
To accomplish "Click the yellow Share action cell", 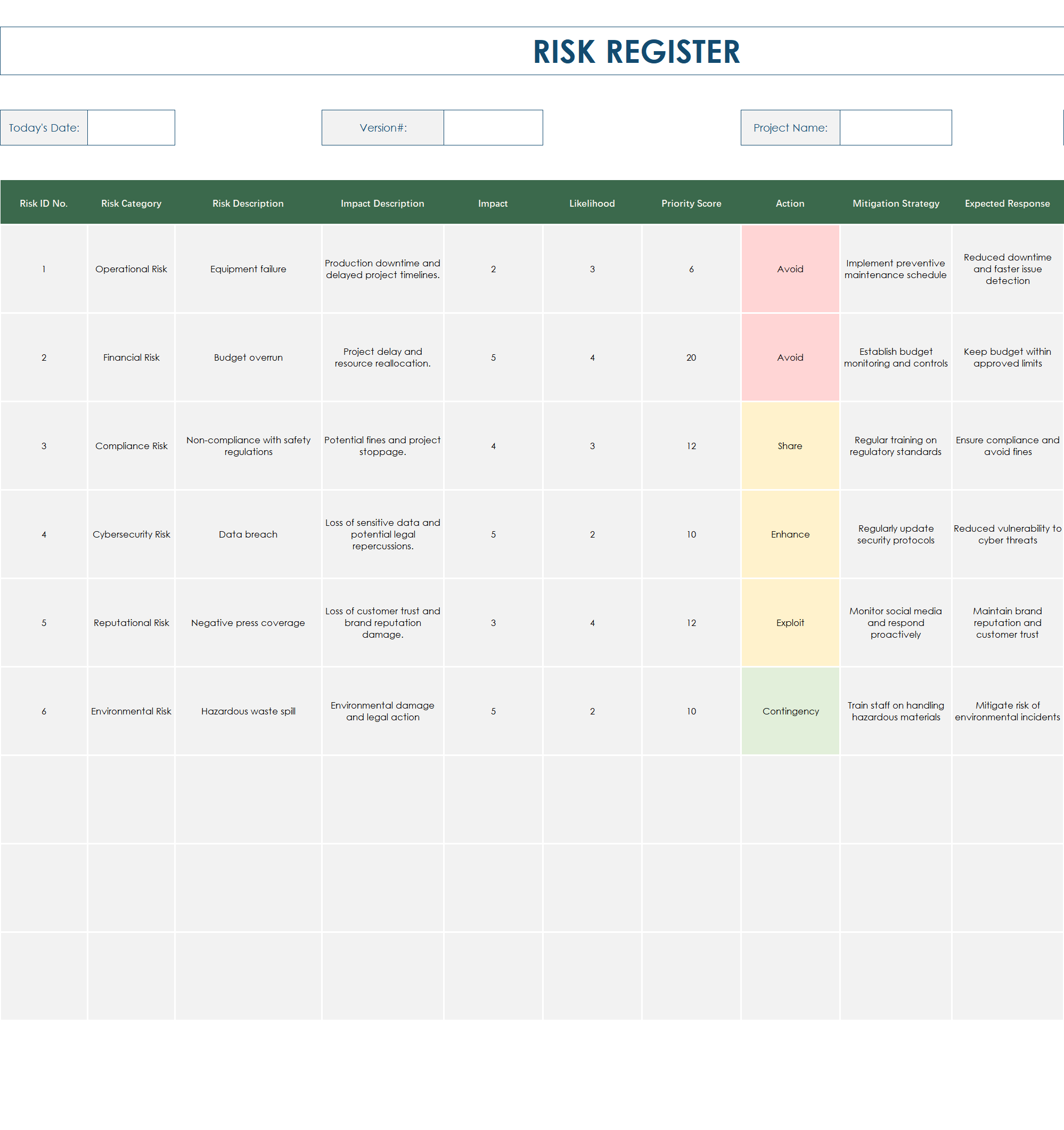I will pos(790,445).
